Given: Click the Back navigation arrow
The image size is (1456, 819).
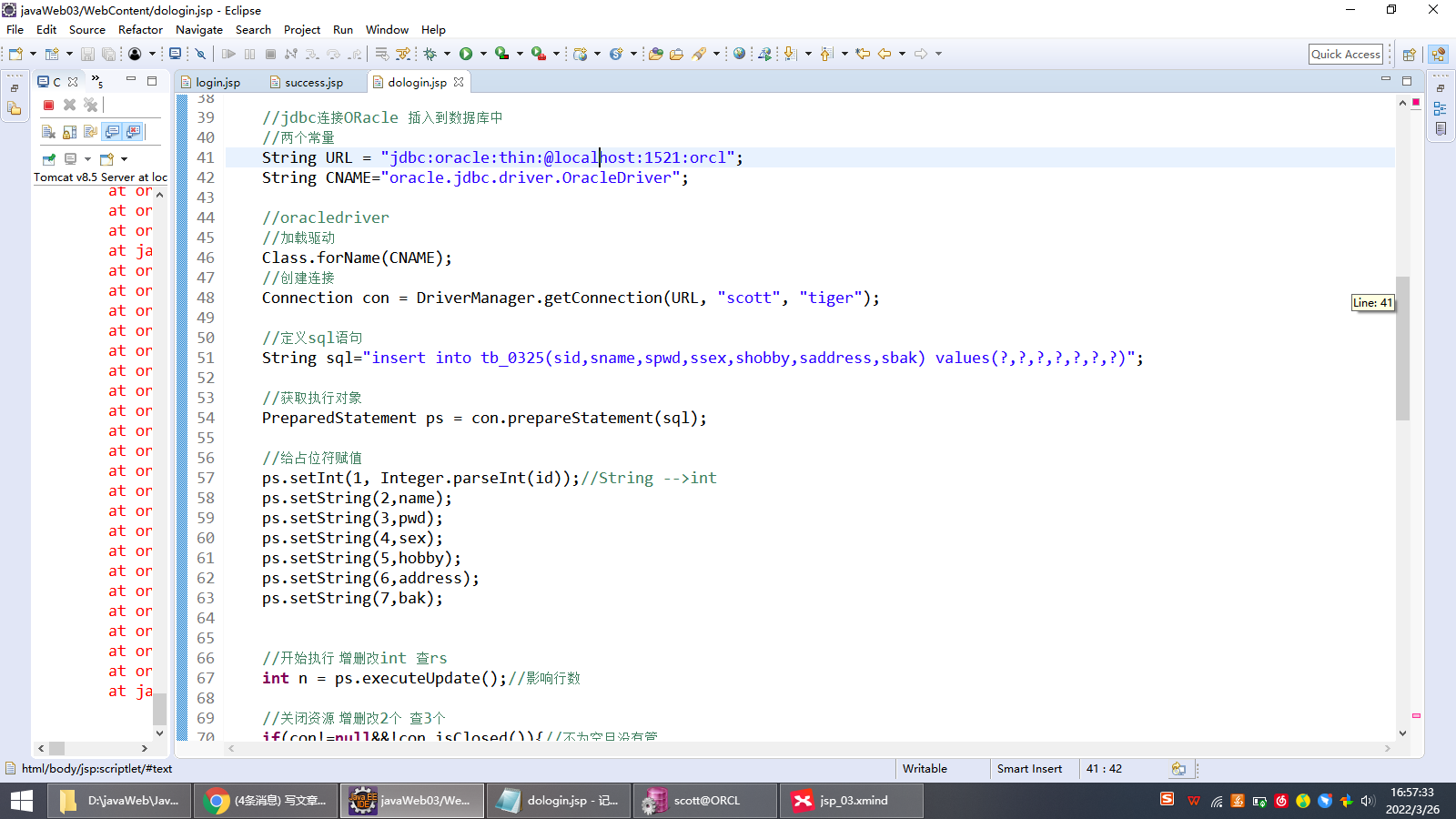Looking at the screenshot, I should tap(885, 54).
